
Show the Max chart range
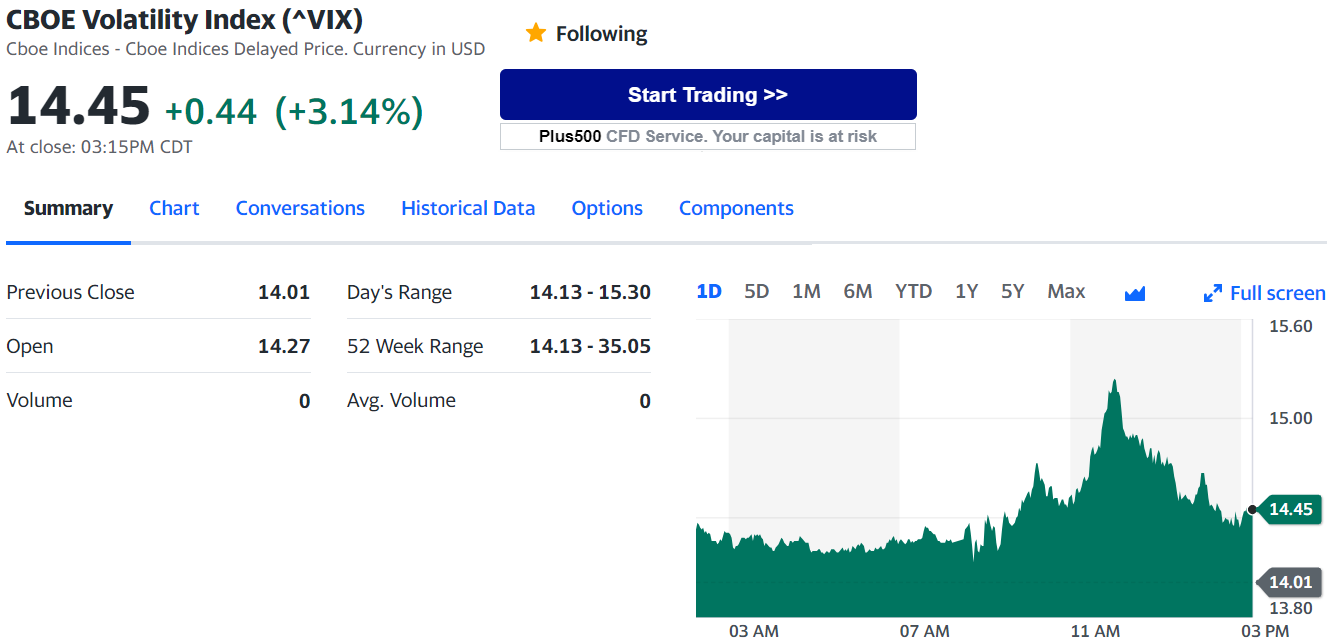click(x=1066, y=291)
